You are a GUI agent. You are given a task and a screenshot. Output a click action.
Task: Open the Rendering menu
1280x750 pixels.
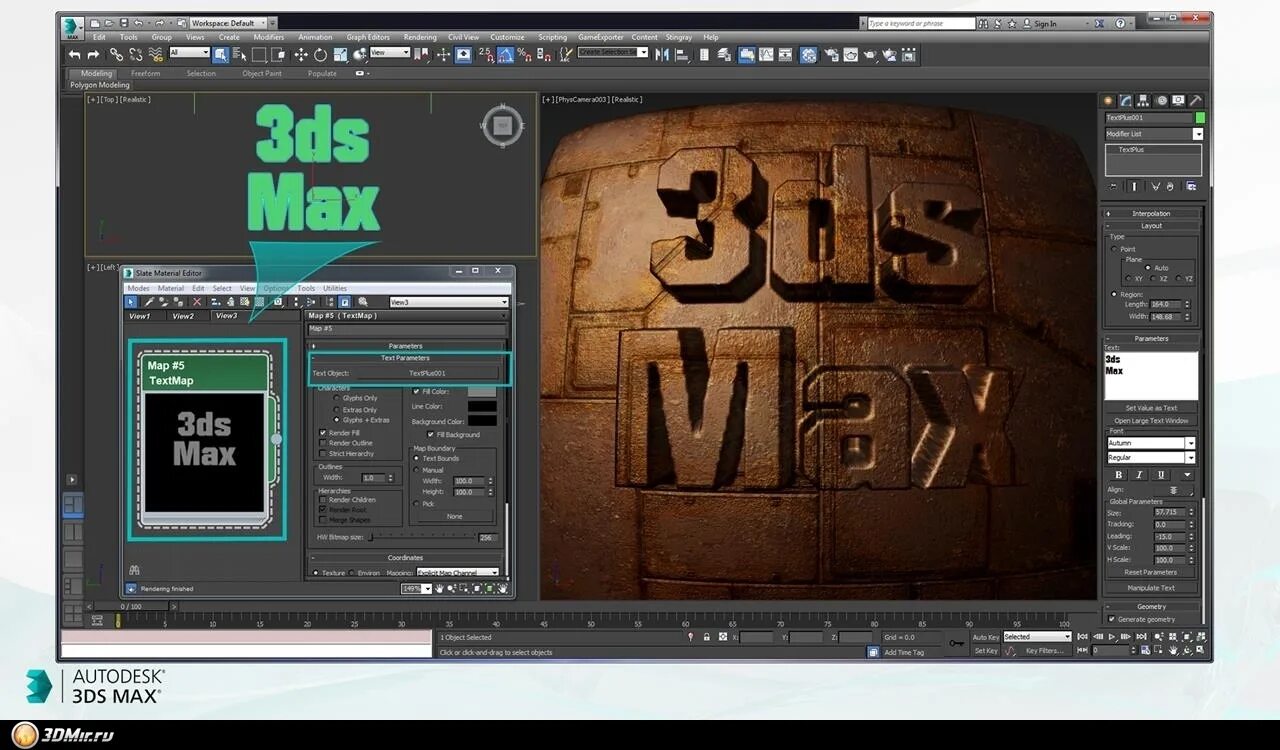point(420,37)
